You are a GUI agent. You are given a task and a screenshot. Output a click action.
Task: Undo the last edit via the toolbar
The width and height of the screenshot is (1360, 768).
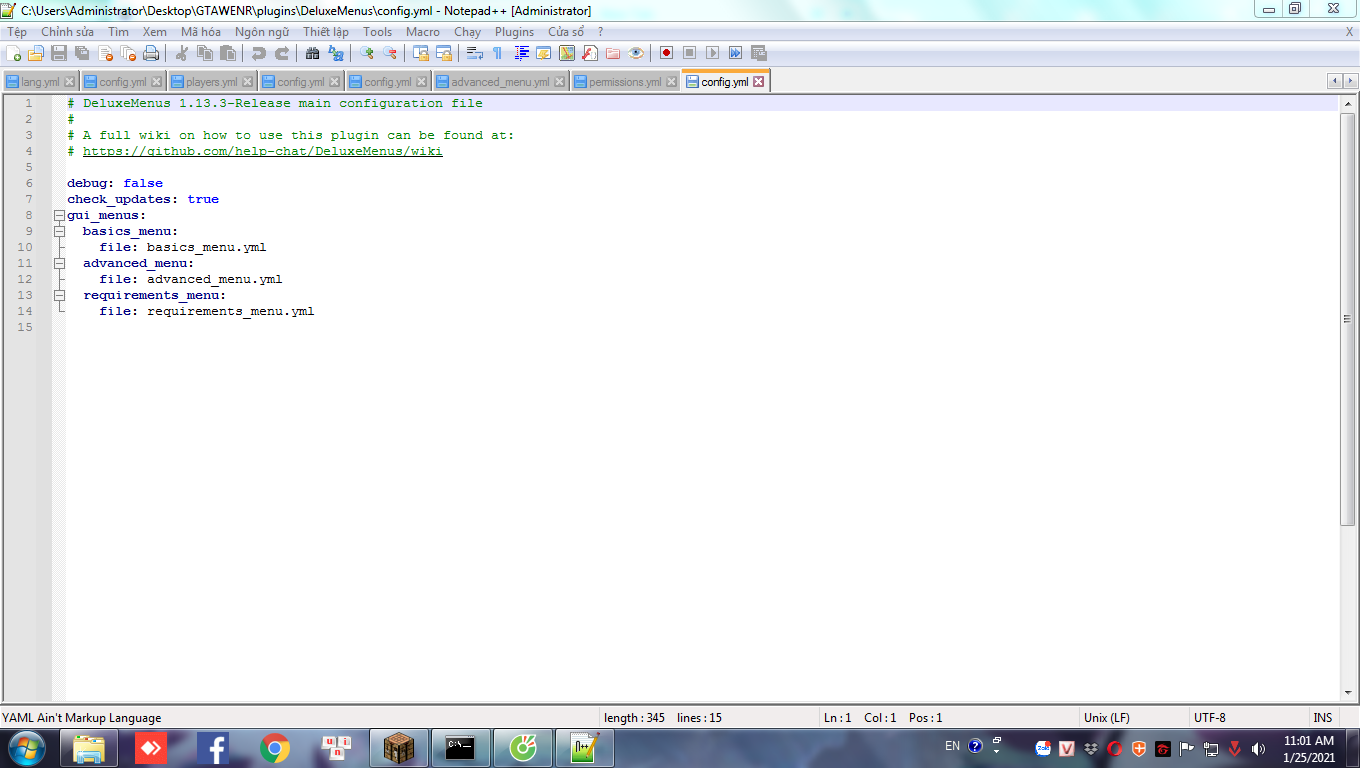pyautogui.click(x=259, y=53)
